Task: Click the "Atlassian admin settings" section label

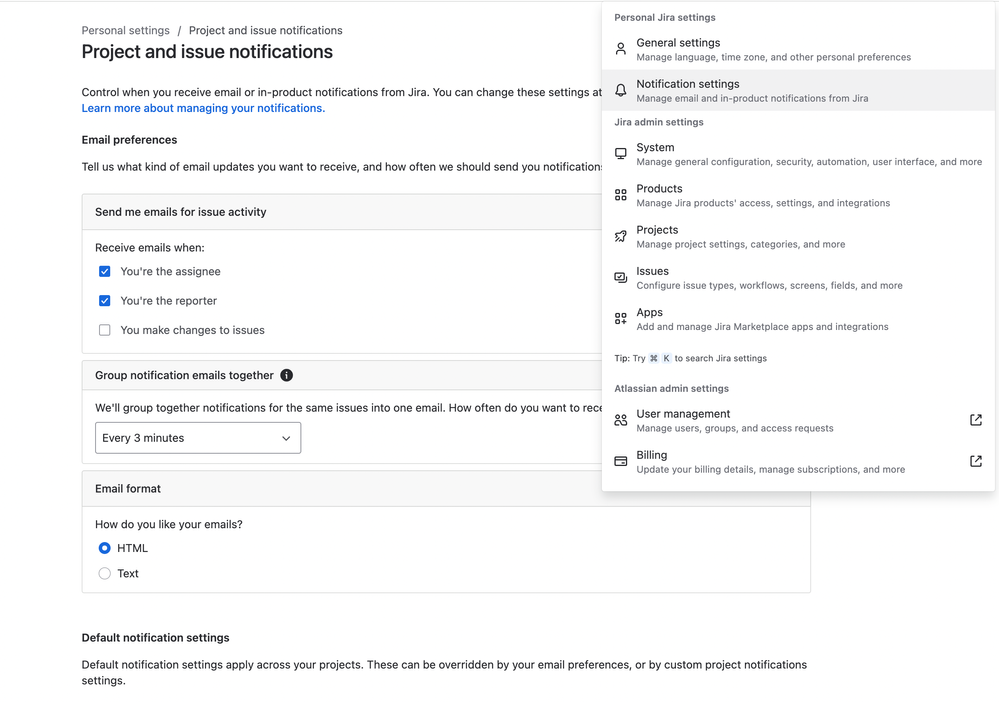Action: [x=672, y=388]
